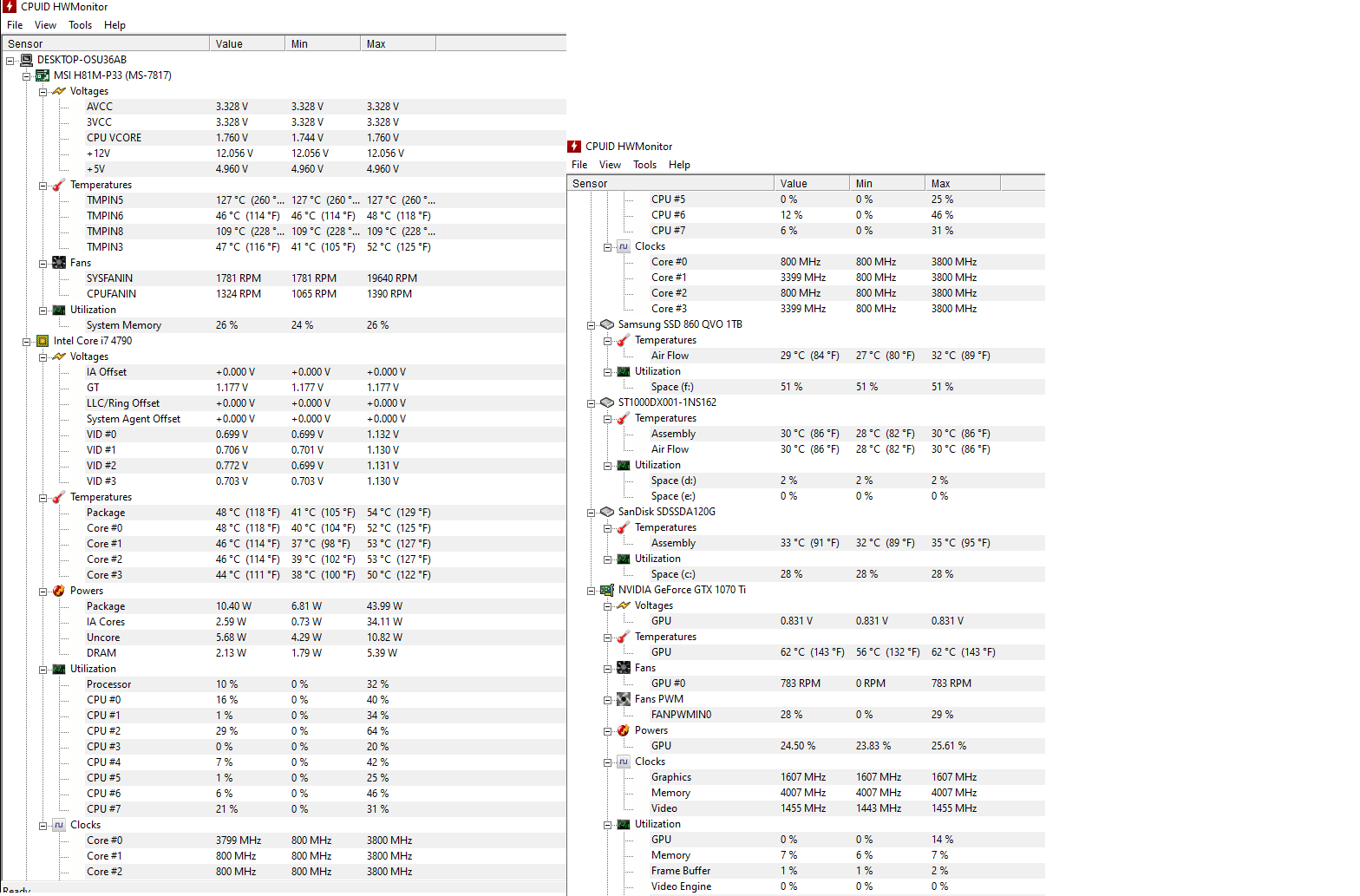The width and height of the screenshot is (1360, 896).
Task: Open the Tools menu in left window
Action: point(81,25)
